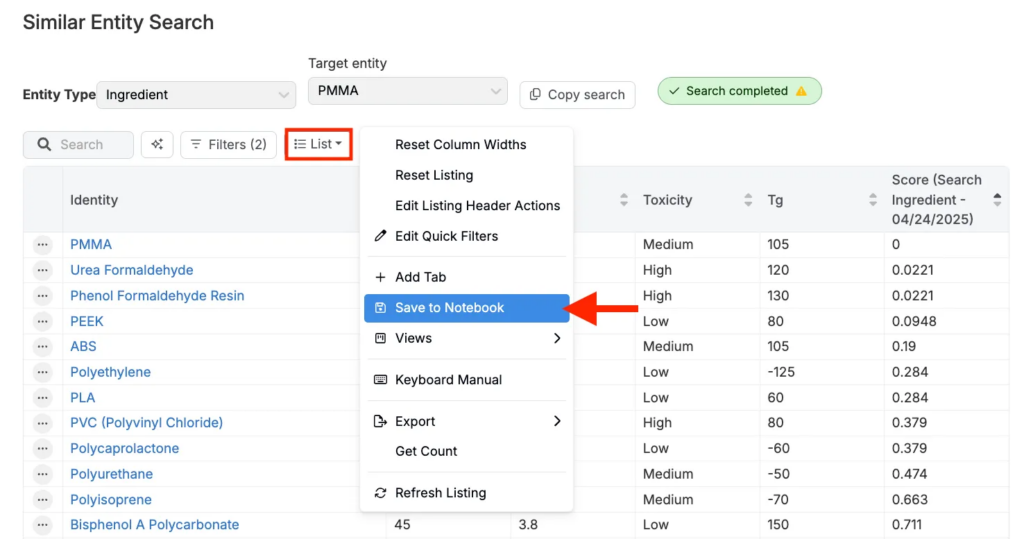Open the row actions icon for PEEK
This screenshot has width=1024, height=539.
[42, 321]
